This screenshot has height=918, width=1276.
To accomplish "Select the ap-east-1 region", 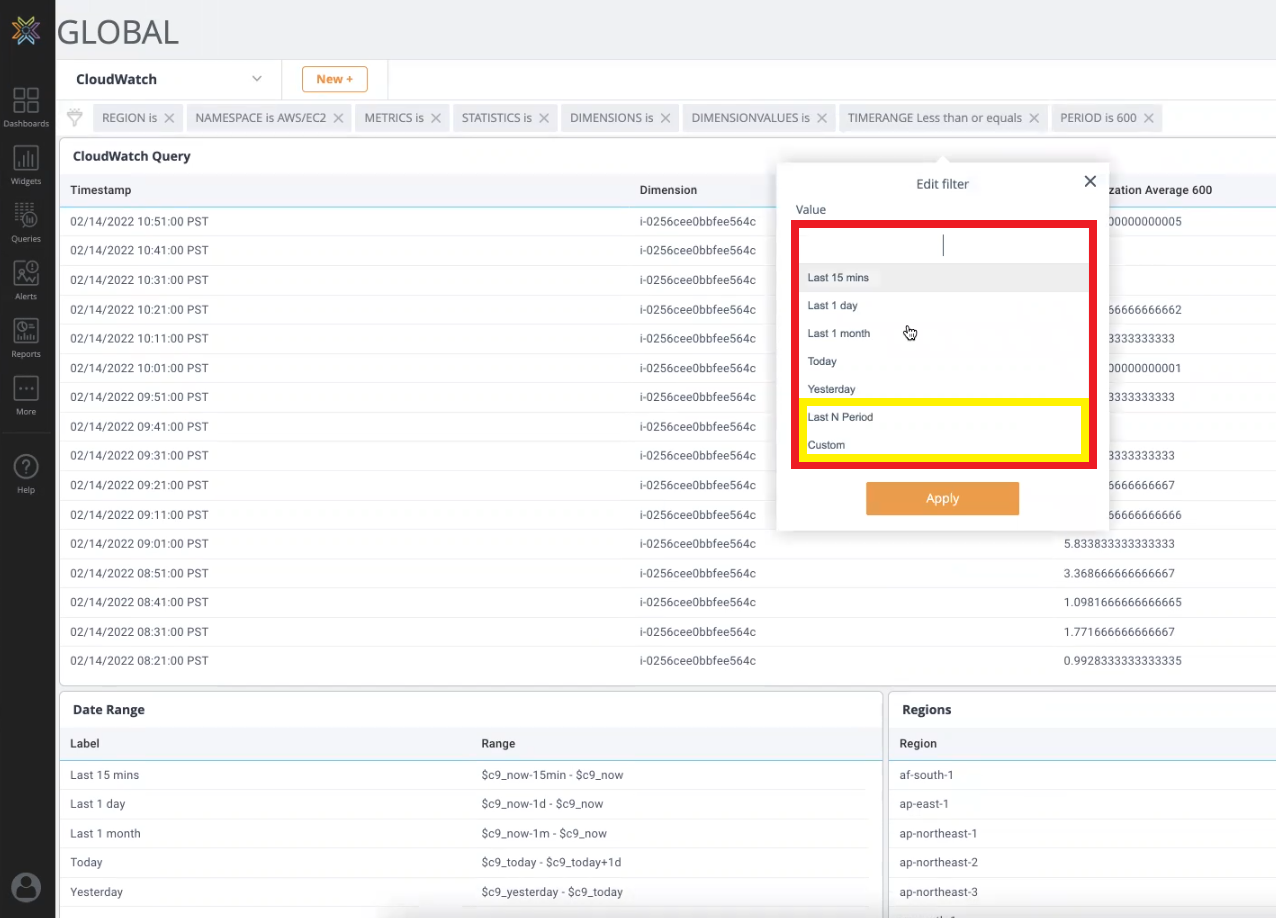I will (924, 804).
